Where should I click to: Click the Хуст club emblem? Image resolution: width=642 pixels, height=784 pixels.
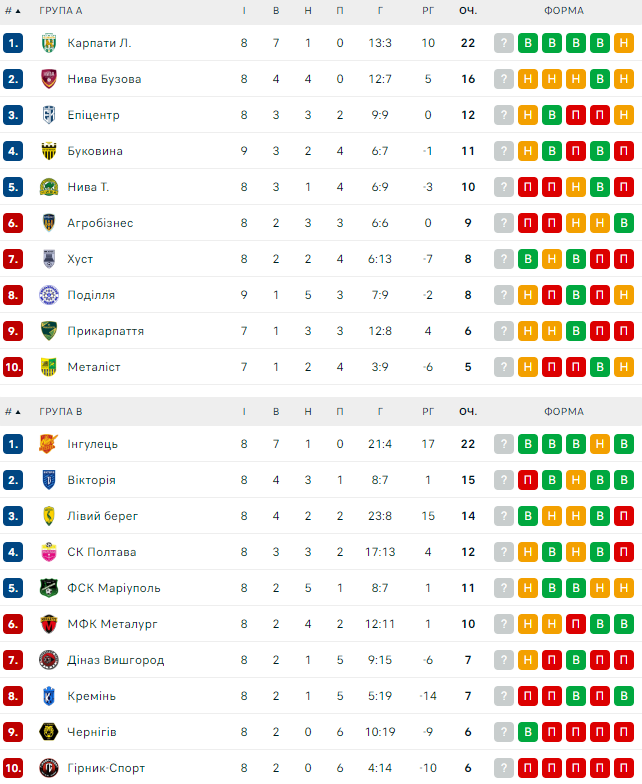click(x=49, y=259)
